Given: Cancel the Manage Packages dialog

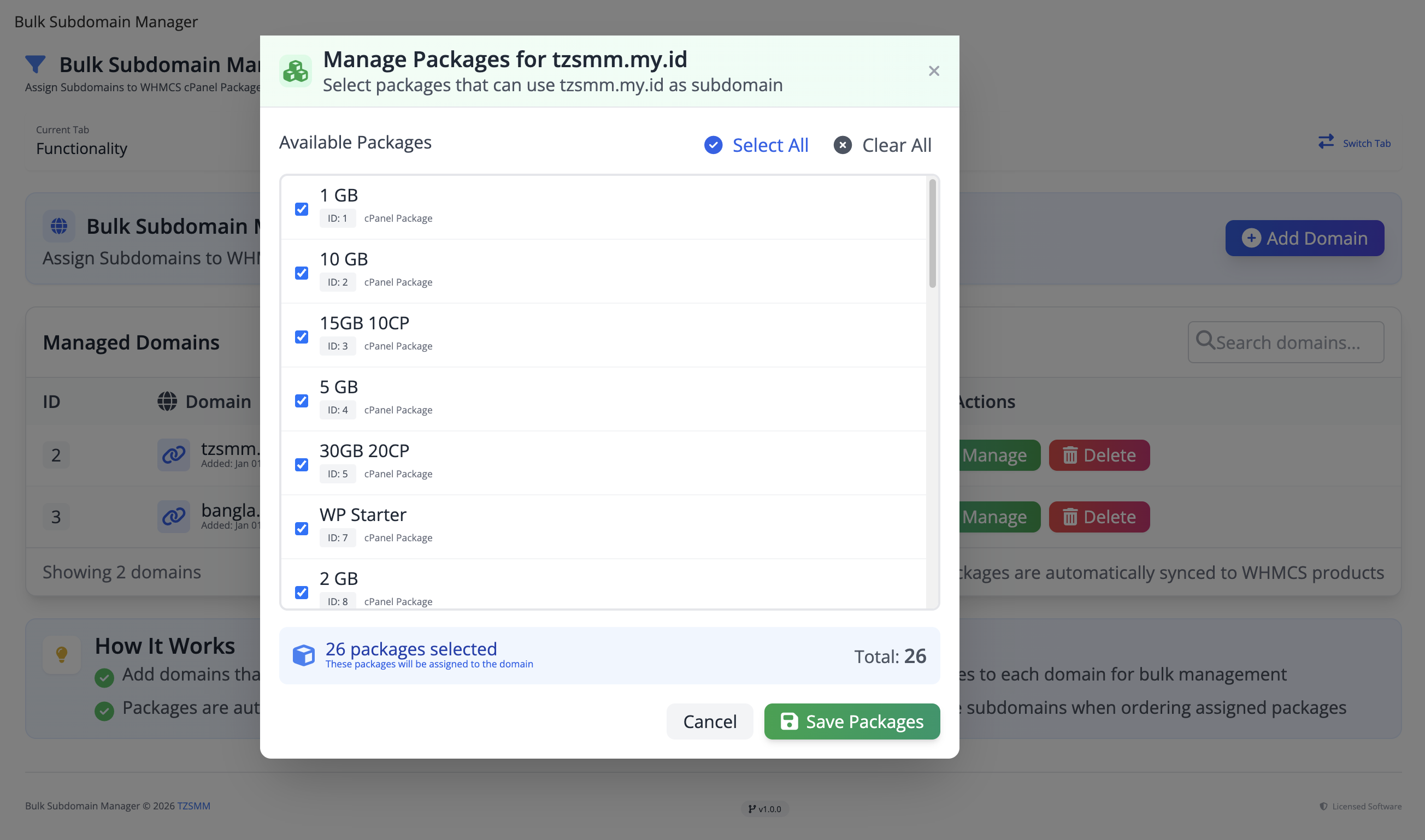Looking at the screenshot, I should [709, 721].
